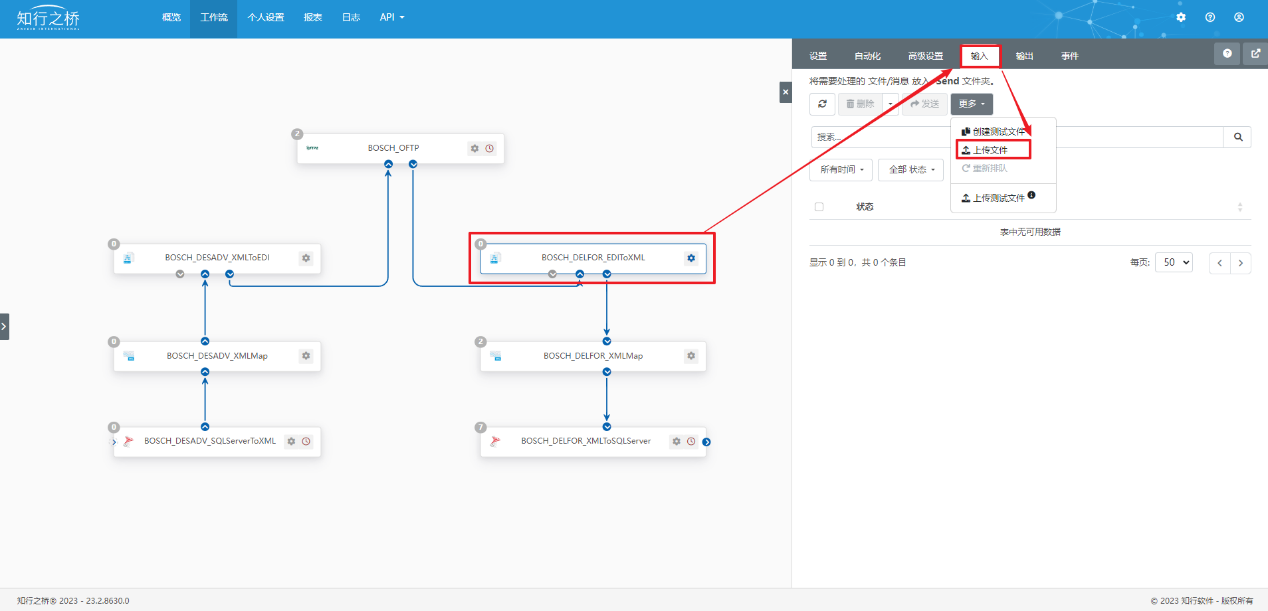1268x611 pixels.
Task: Open settings gear on BOSCH_OFTP connector
Action: tap(475, 148)
